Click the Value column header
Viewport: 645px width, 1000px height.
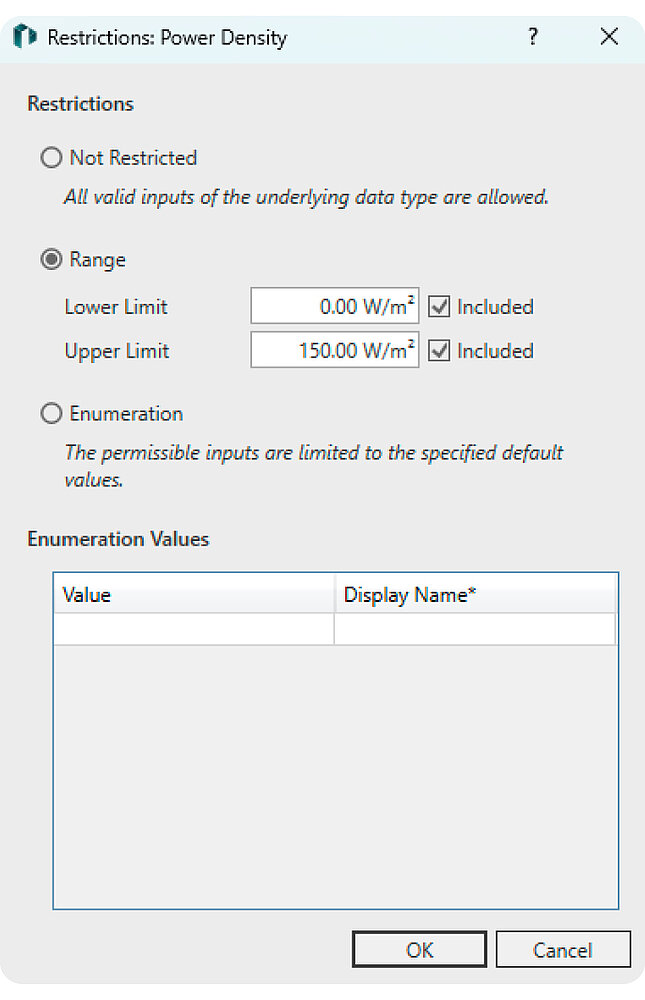pos(193,595)
